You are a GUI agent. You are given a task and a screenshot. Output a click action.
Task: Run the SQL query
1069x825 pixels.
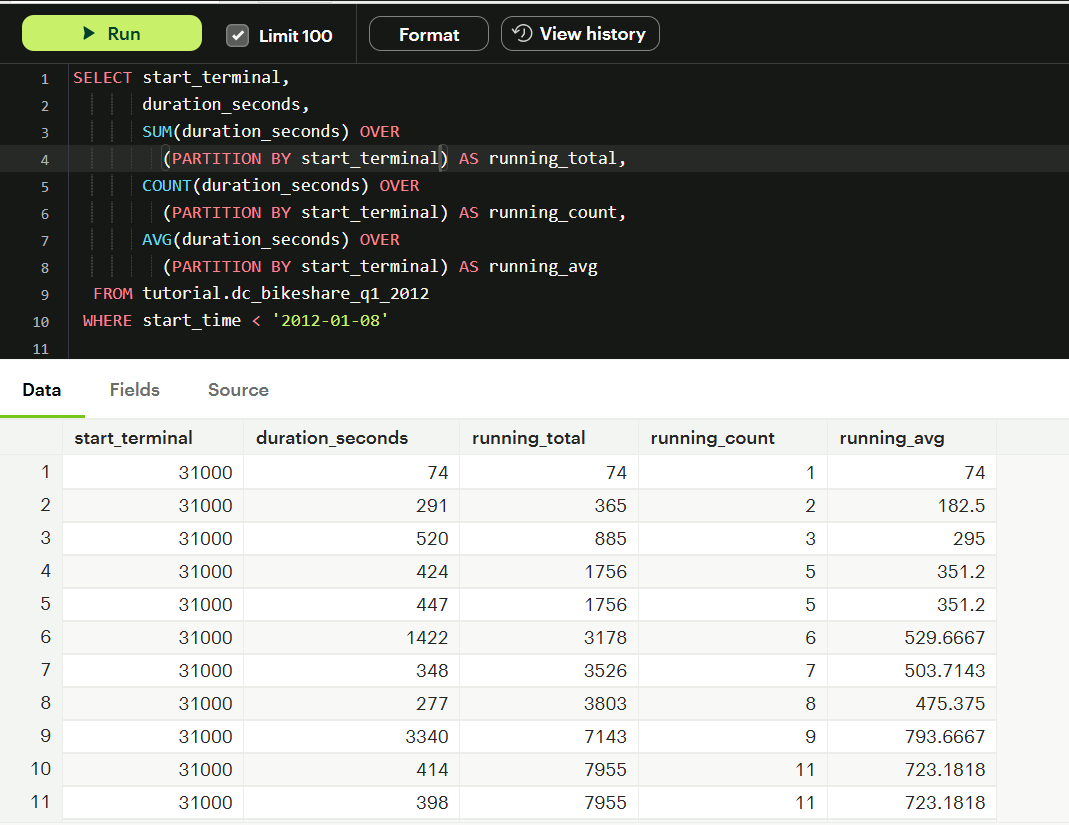(x=112, y=33)
